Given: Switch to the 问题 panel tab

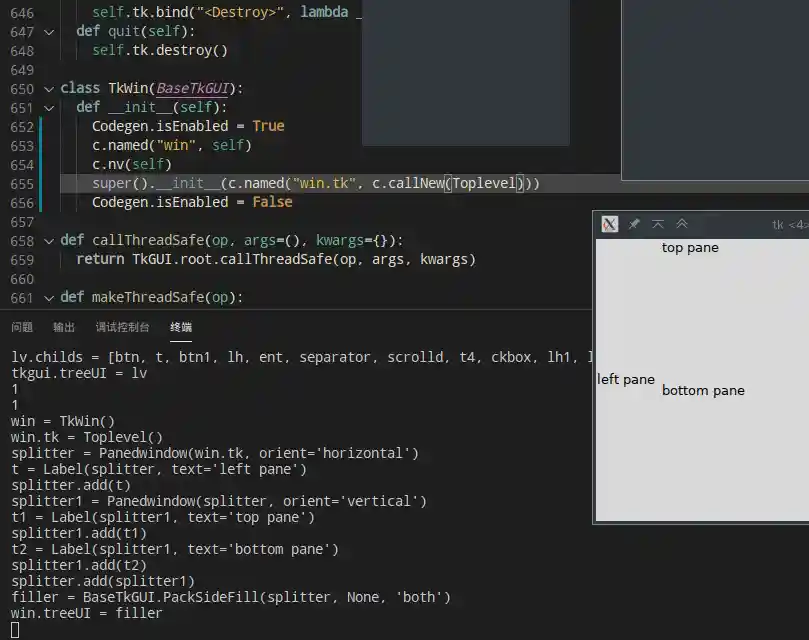Looking at the screenshot, I should [22, 327].
